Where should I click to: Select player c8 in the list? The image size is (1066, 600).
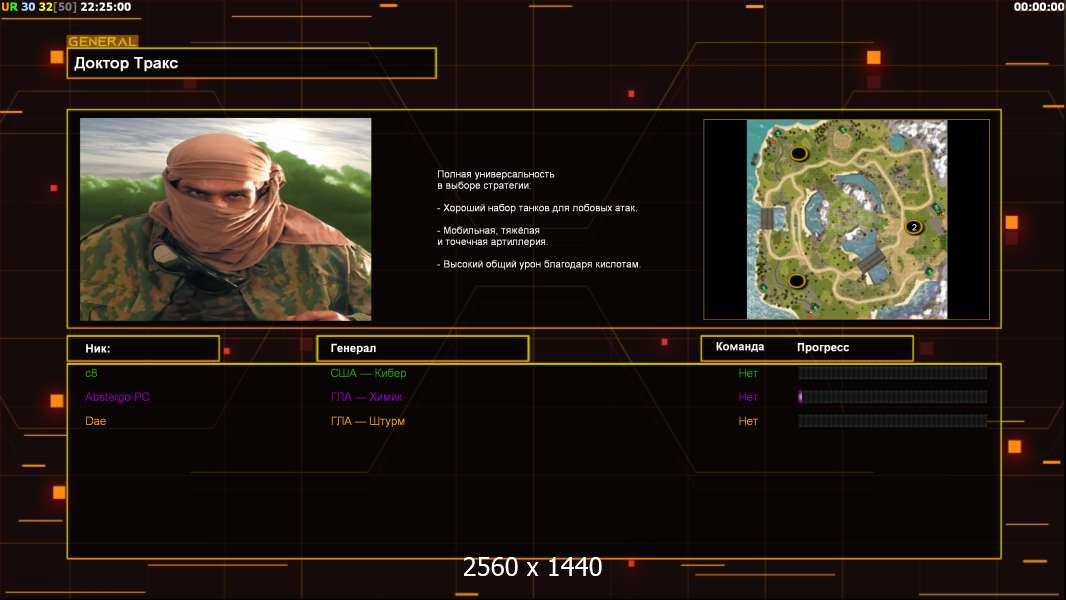point(92,373)
